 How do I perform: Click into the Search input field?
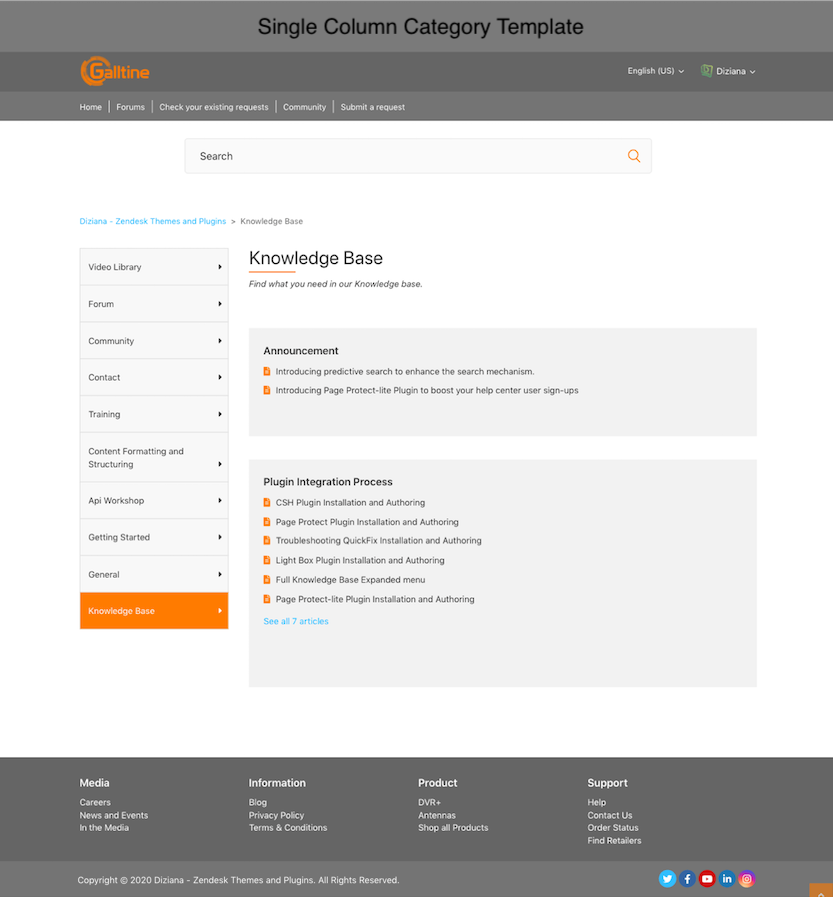coord(418,156)
